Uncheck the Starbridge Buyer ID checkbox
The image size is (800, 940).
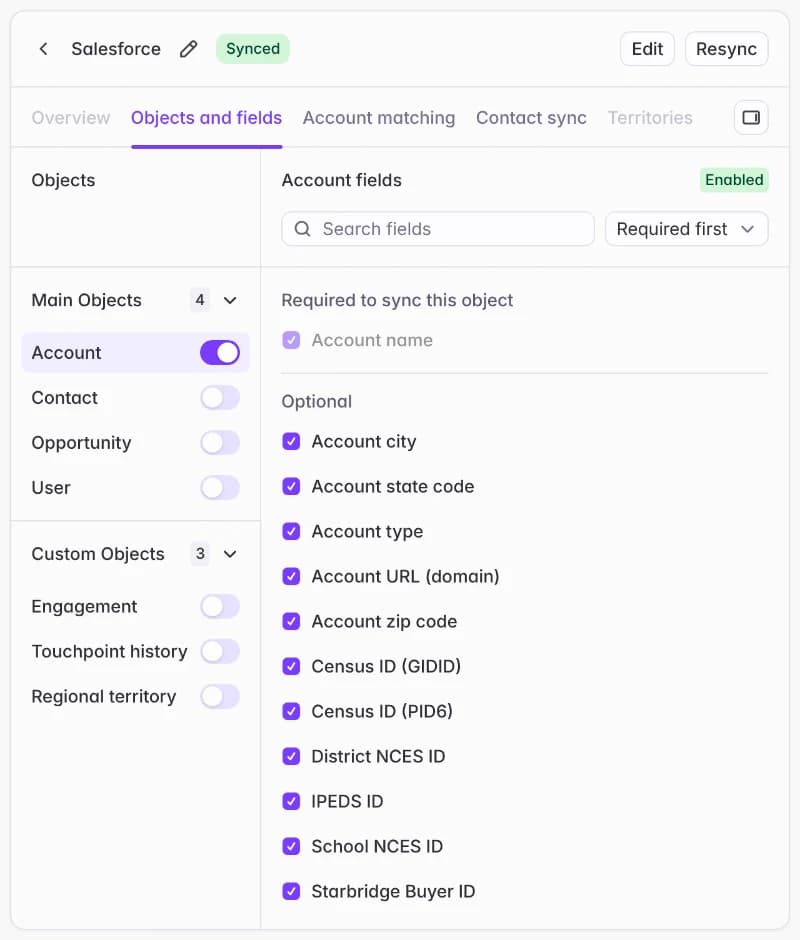tap(291, 891)
